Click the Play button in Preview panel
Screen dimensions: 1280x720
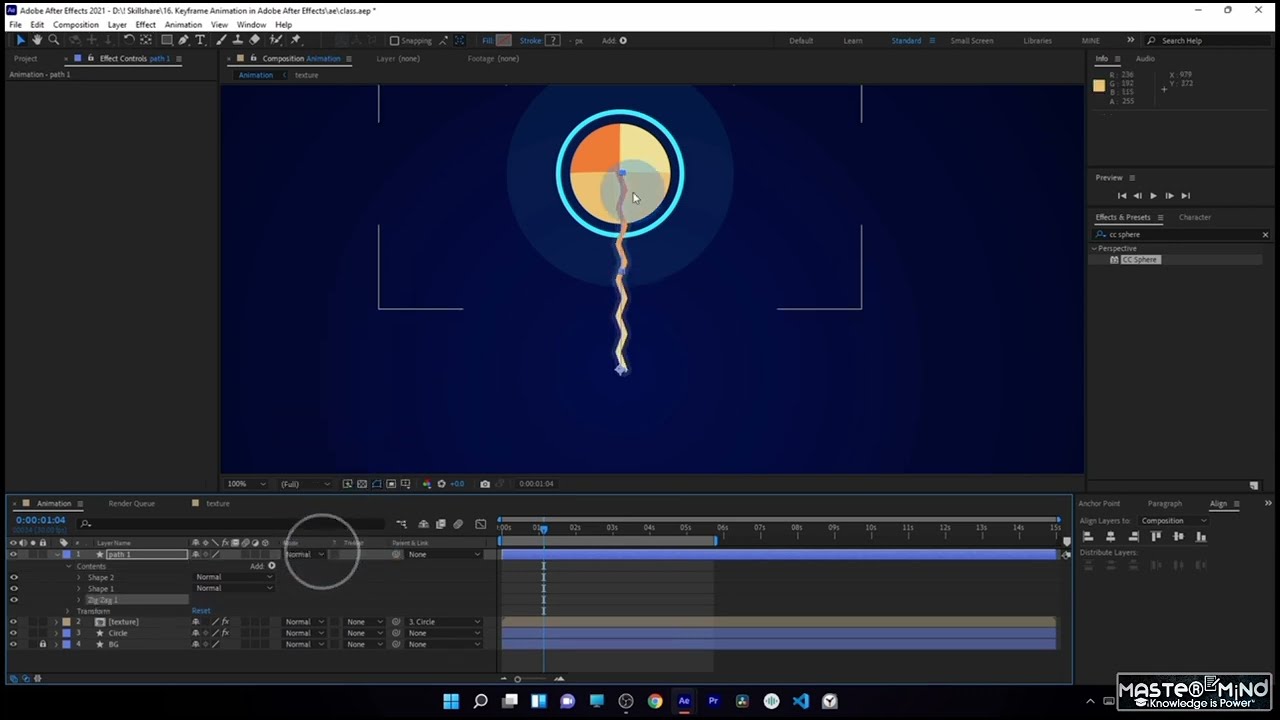(1153, 196)
